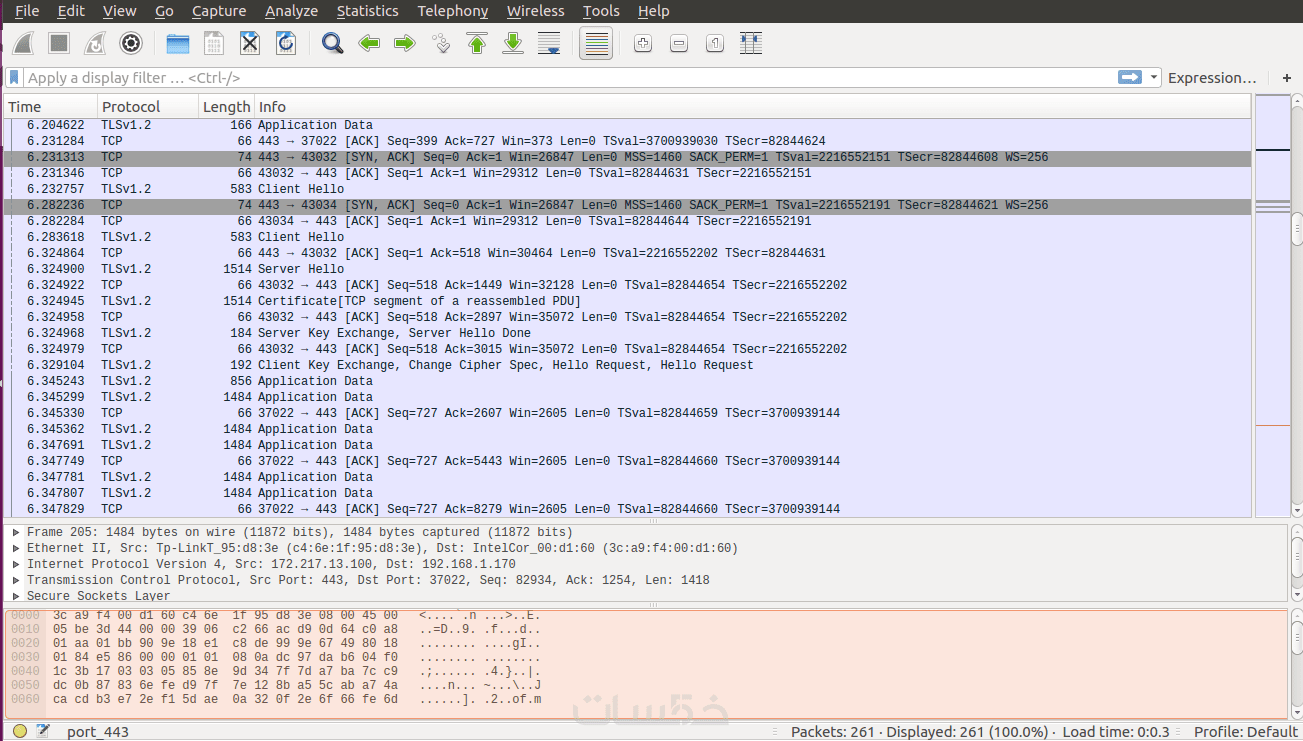Zoom in main window text
This screenshot has width=1303, height=741.
tap(643, 43)
